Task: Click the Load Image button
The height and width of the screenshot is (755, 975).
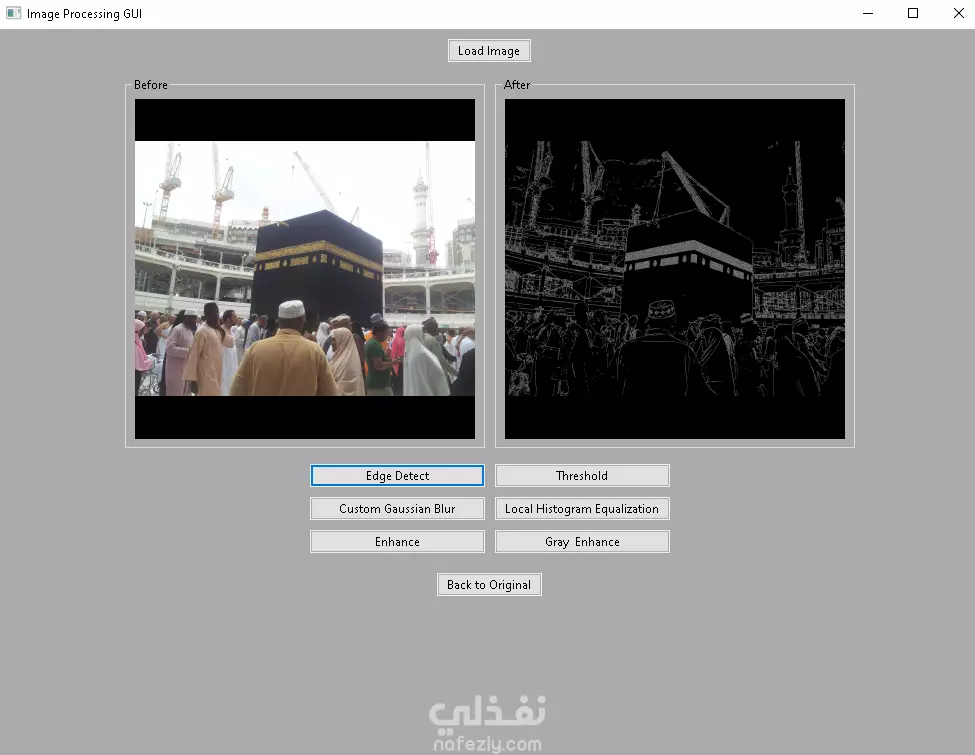Action: click(x=489, y=51)
